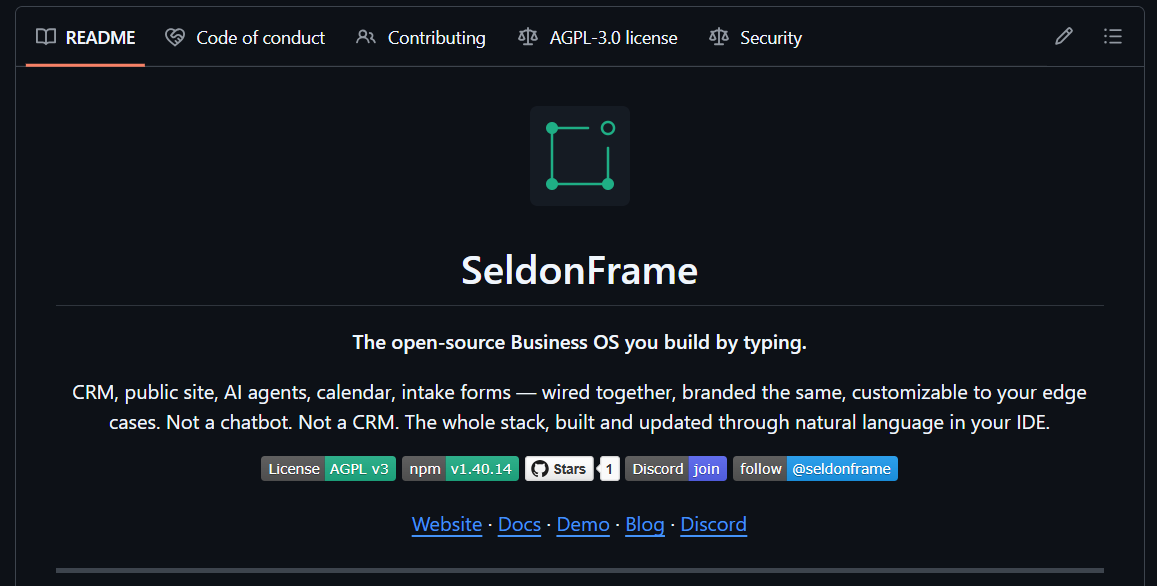Open the README tab
The image size is (1157, 586).
pyautogui.click(x=86, y=38)
